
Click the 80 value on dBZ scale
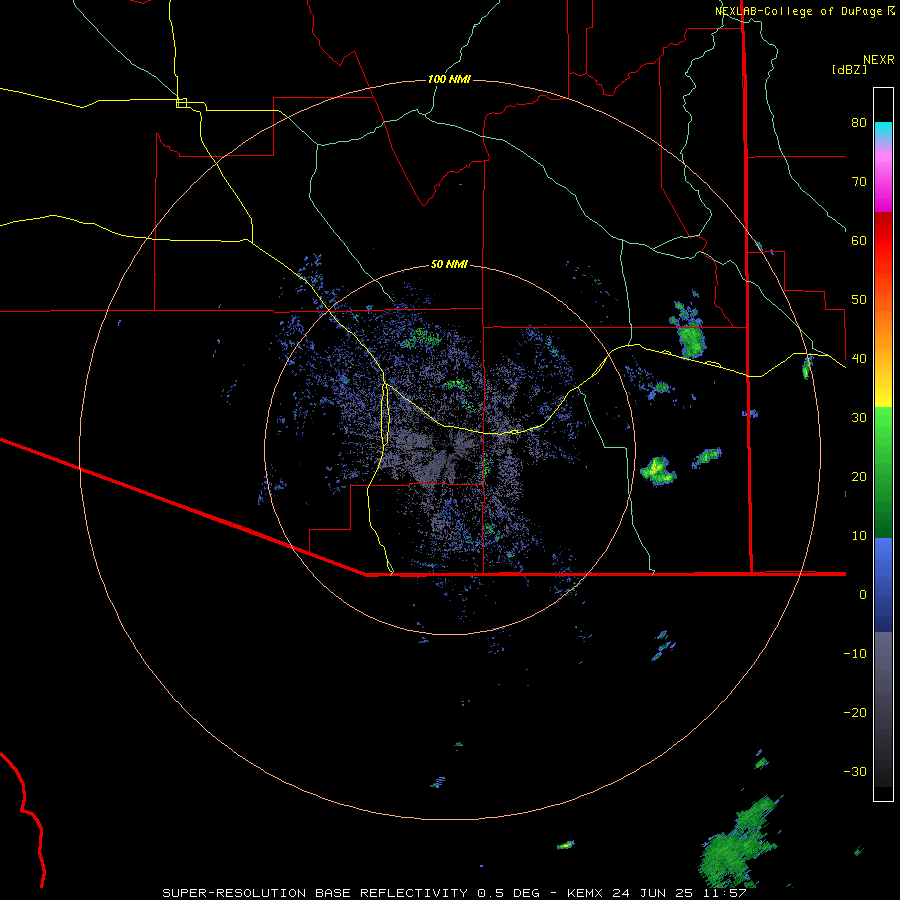(859, 123)
